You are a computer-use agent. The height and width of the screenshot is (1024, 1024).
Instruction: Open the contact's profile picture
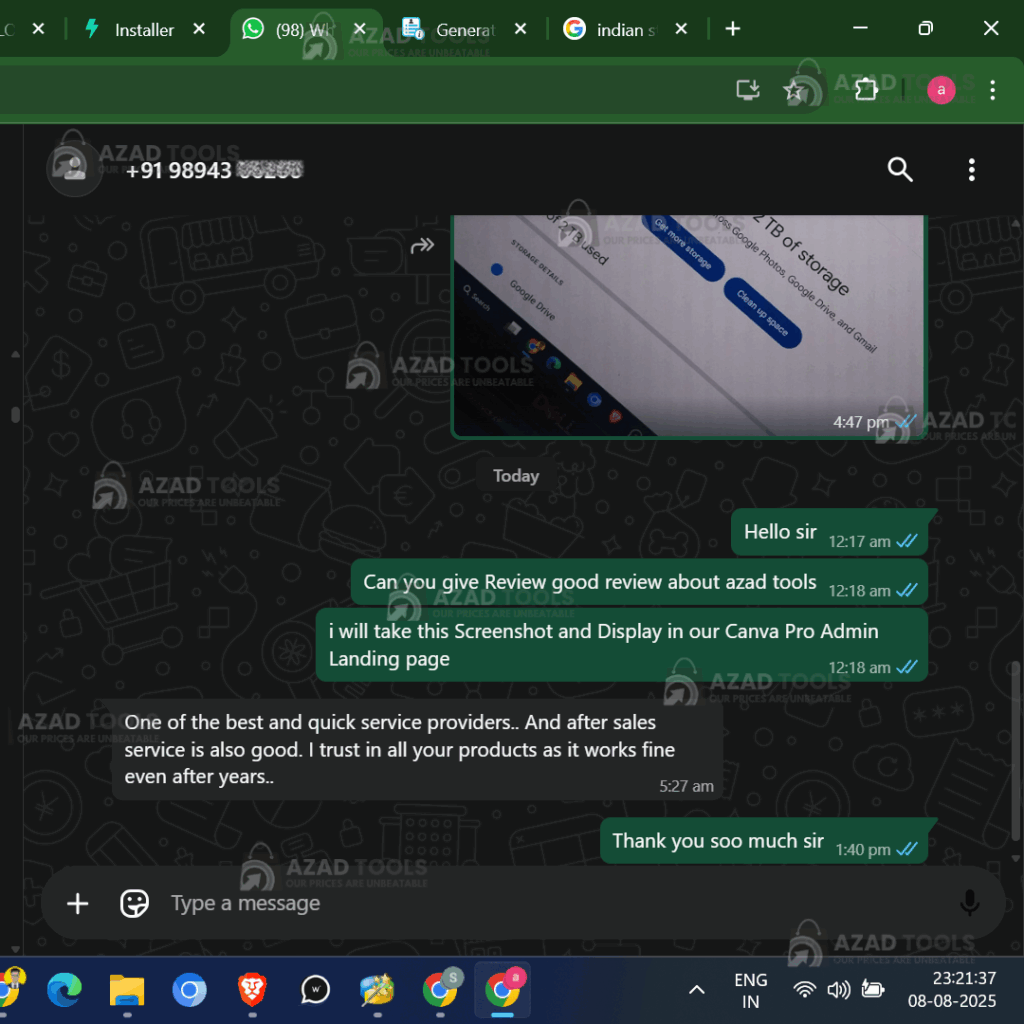(74, 168)
